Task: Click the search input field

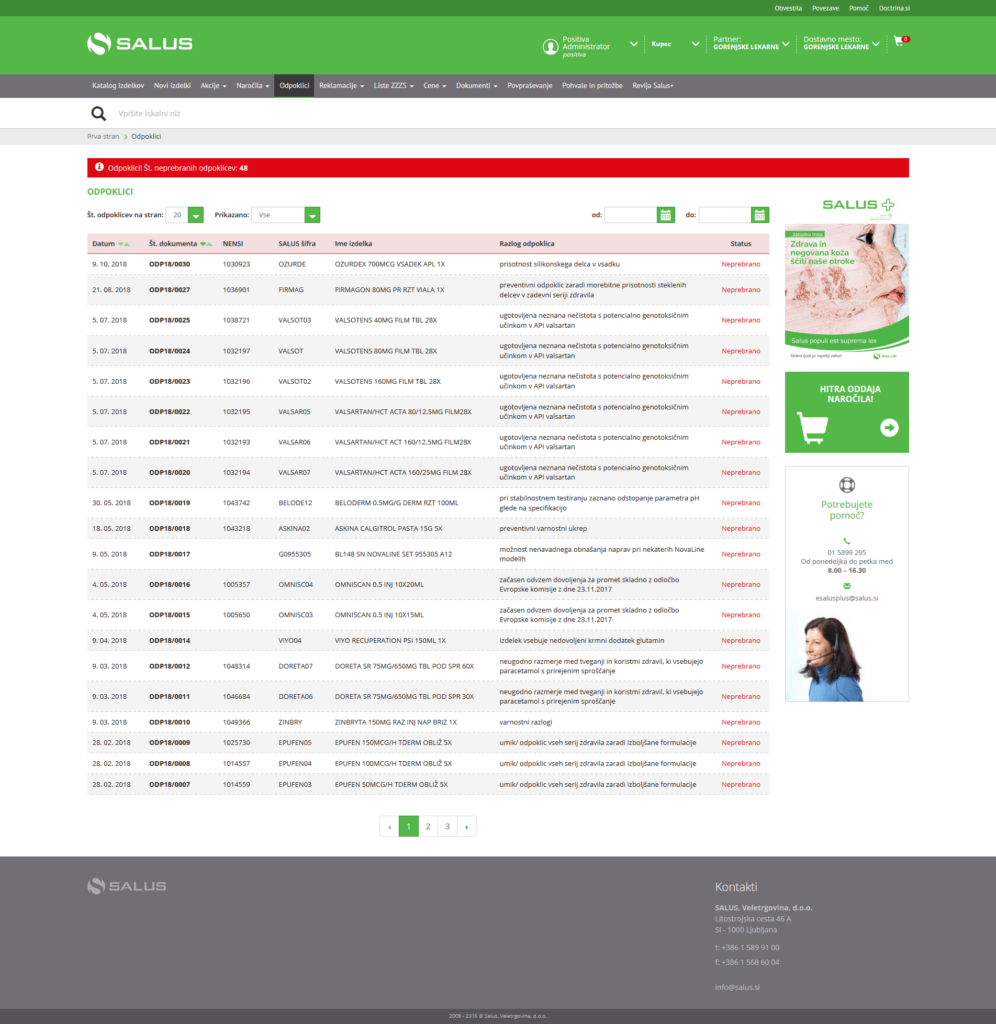Action: pyautogui.click(x=496, y=114)
